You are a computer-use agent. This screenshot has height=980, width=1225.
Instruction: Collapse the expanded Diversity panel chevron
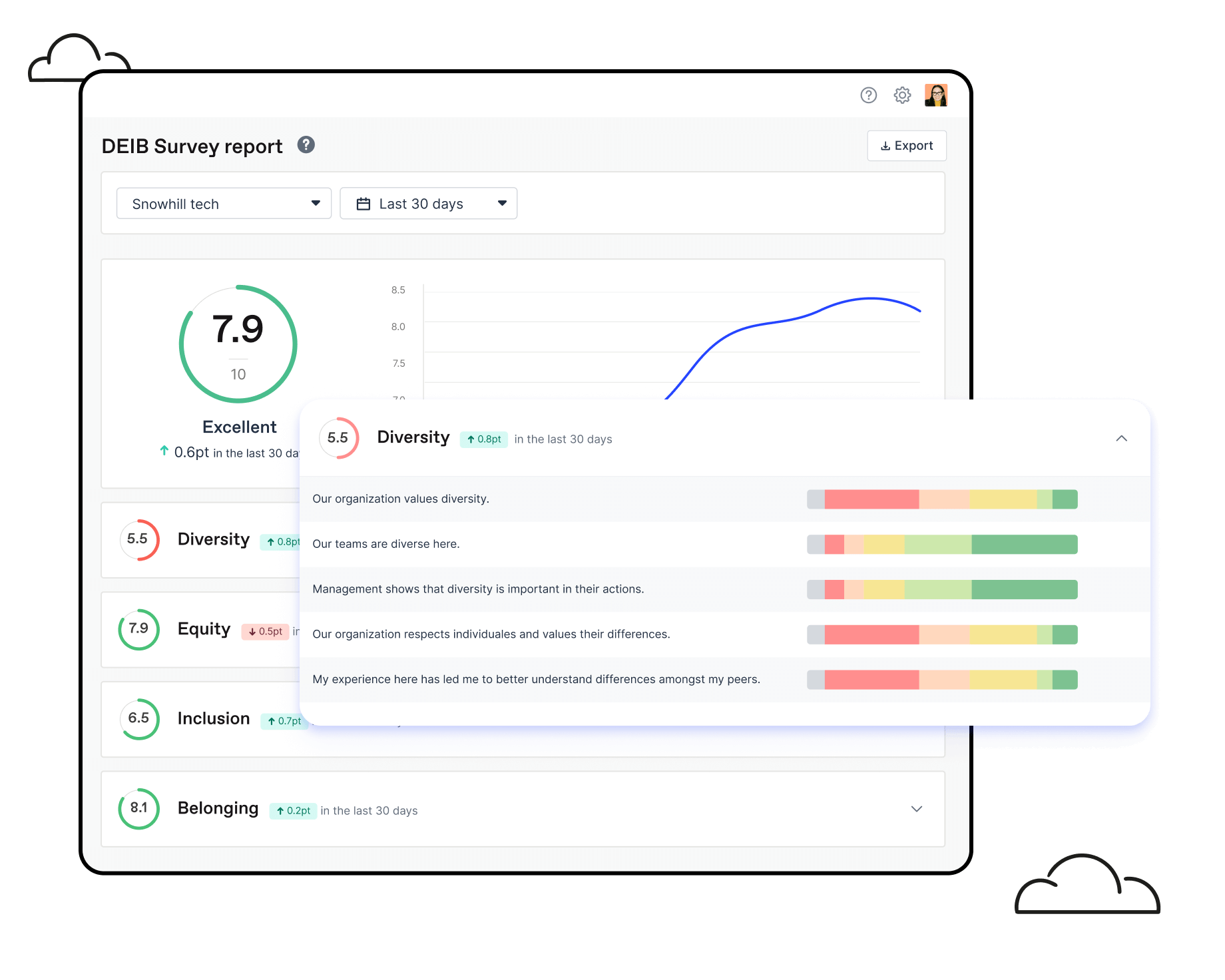click(1121, 438)
